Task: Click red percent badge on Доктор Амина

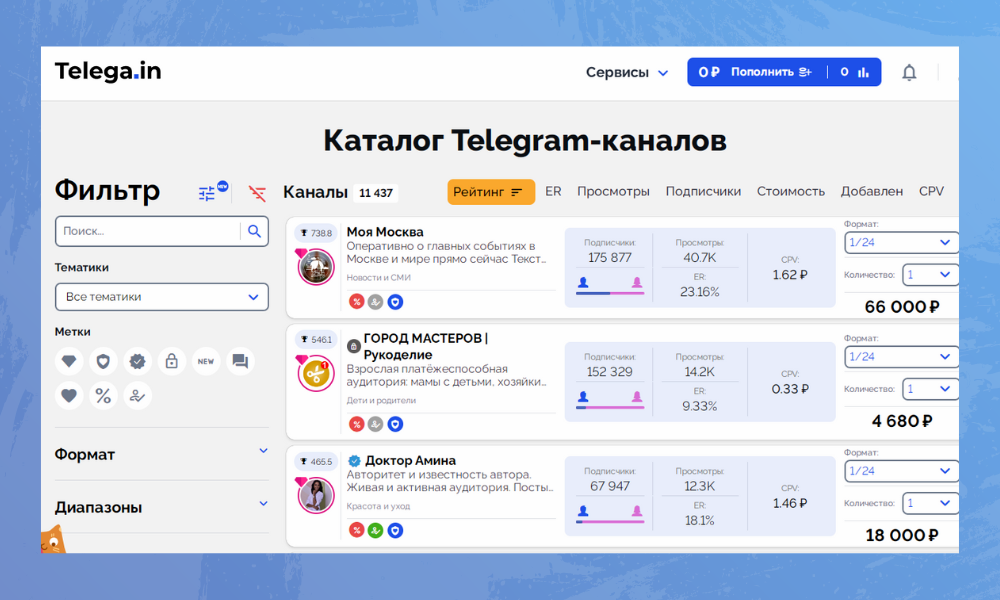Action: (x=356, y=530)
